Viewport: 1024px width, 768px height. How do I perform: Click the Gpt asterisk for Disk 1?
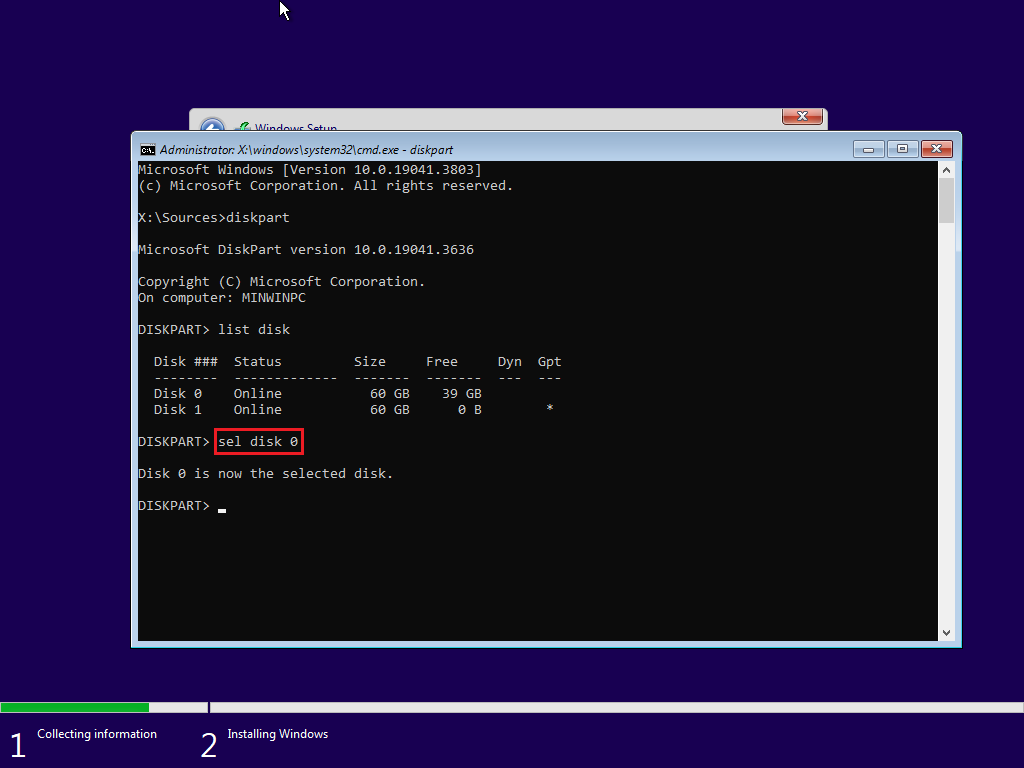click(x=550, y=408)
